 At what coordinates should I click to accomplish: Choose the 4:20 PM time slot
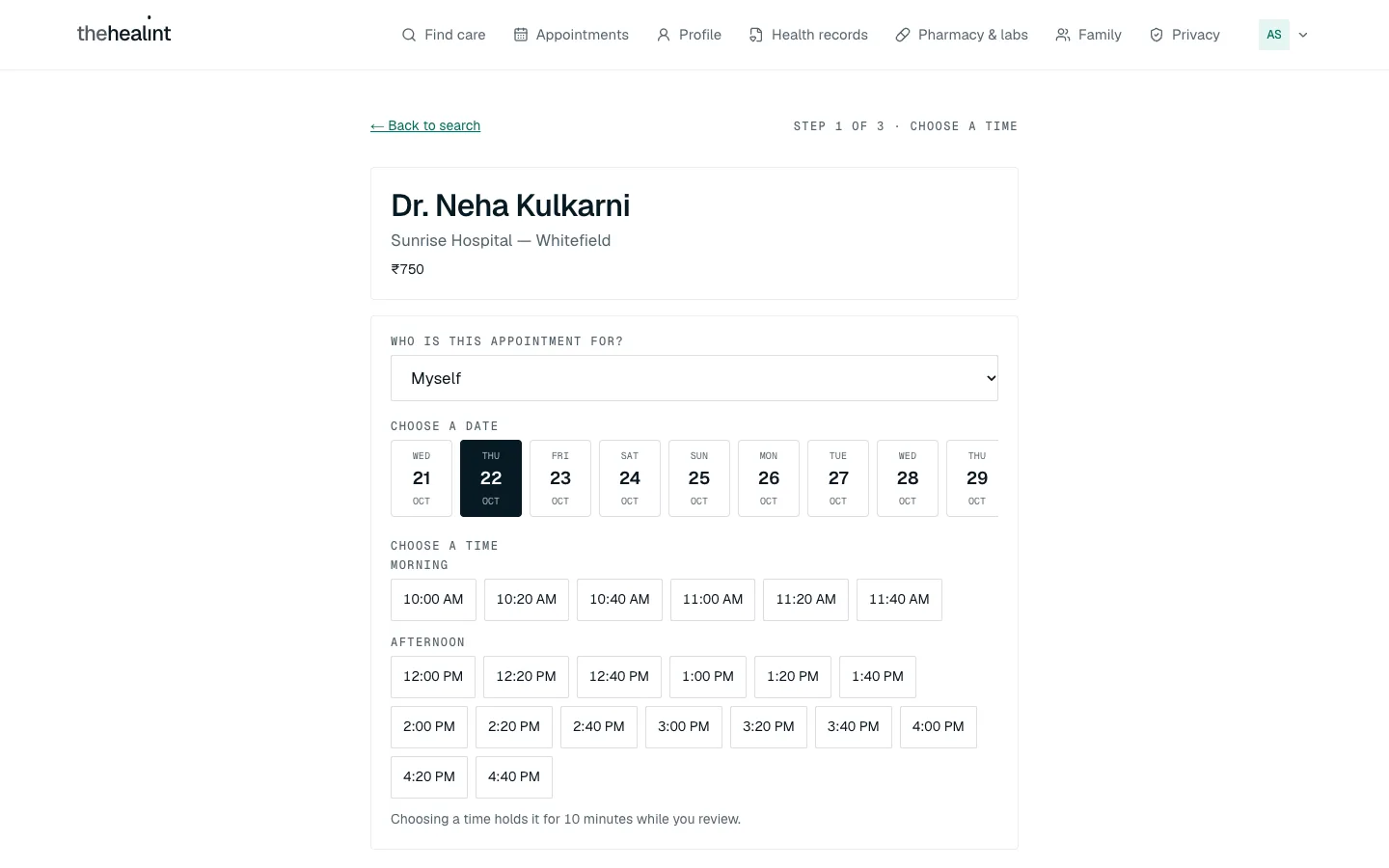429,777
